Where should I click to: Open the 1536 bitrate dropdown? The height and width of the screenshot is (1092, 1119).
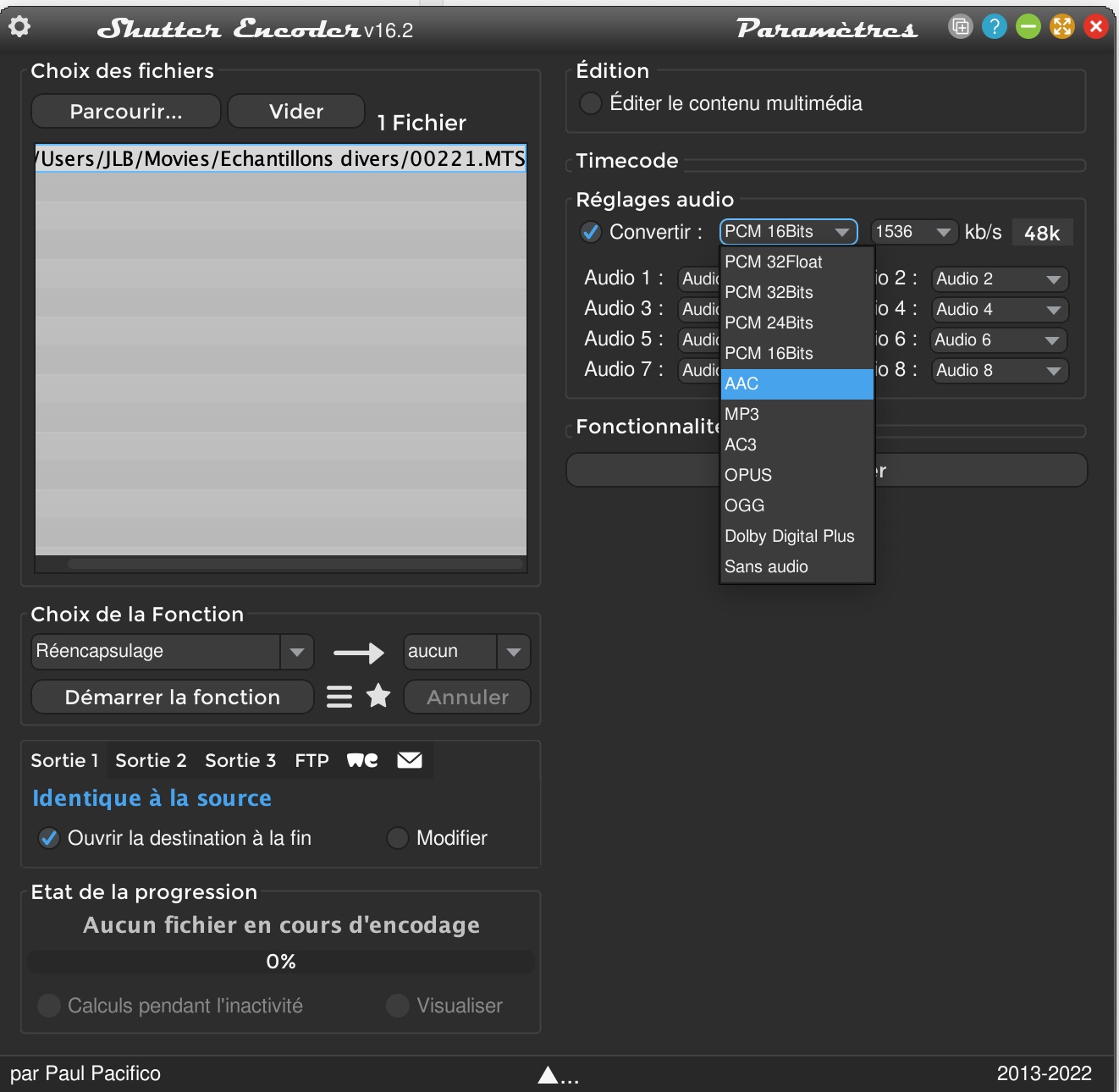[914, 232]
